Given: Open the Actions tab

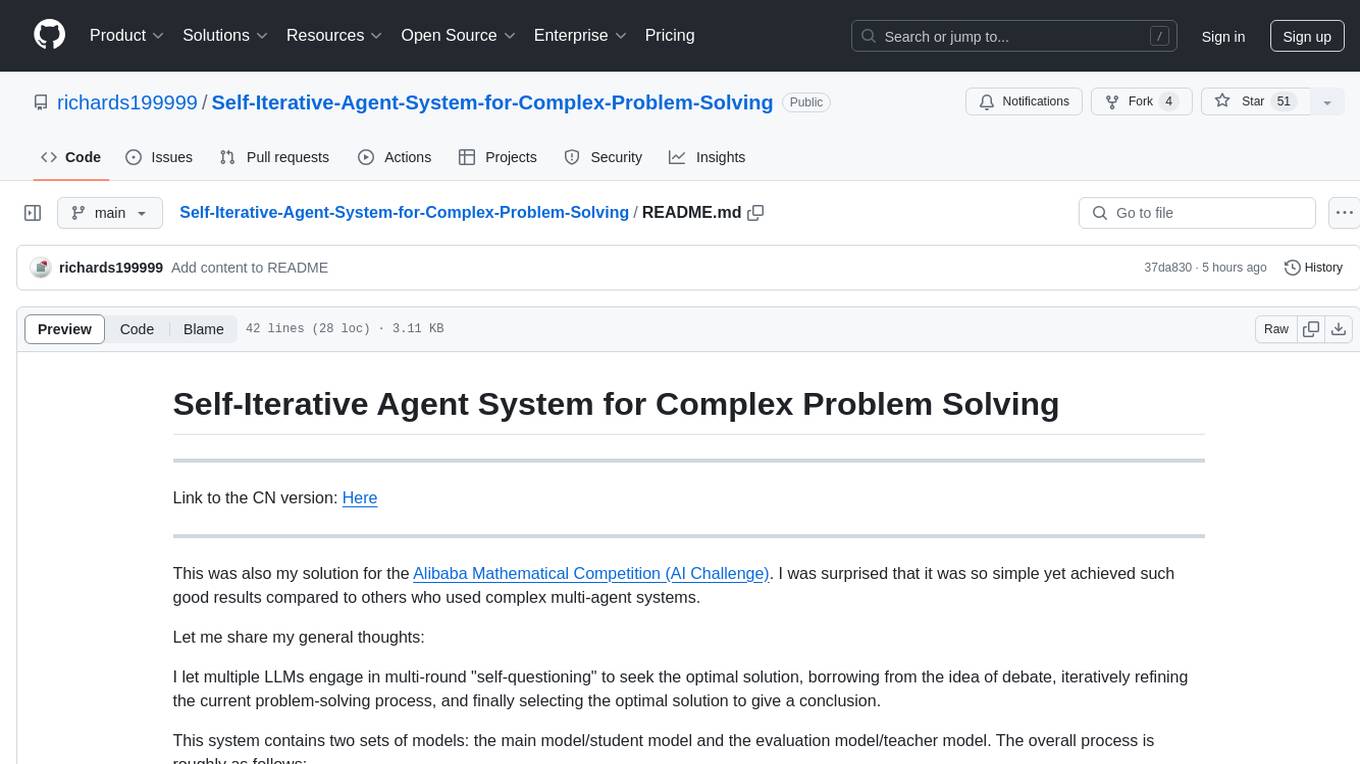Looking at the screenshot, I should pyautogui.click(x=395, y=157).
